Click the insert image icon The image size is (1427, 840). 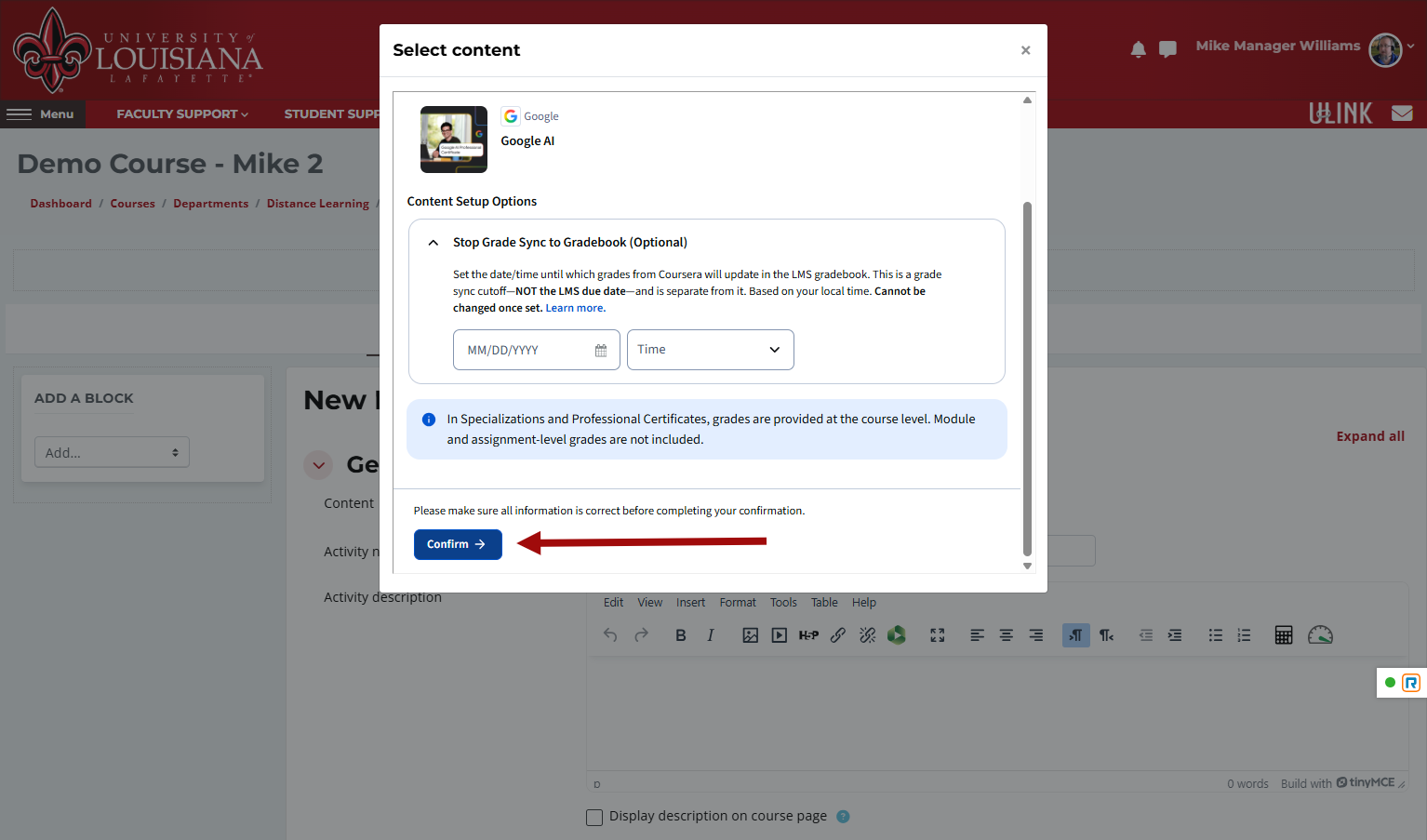click(x=750, y=635)
